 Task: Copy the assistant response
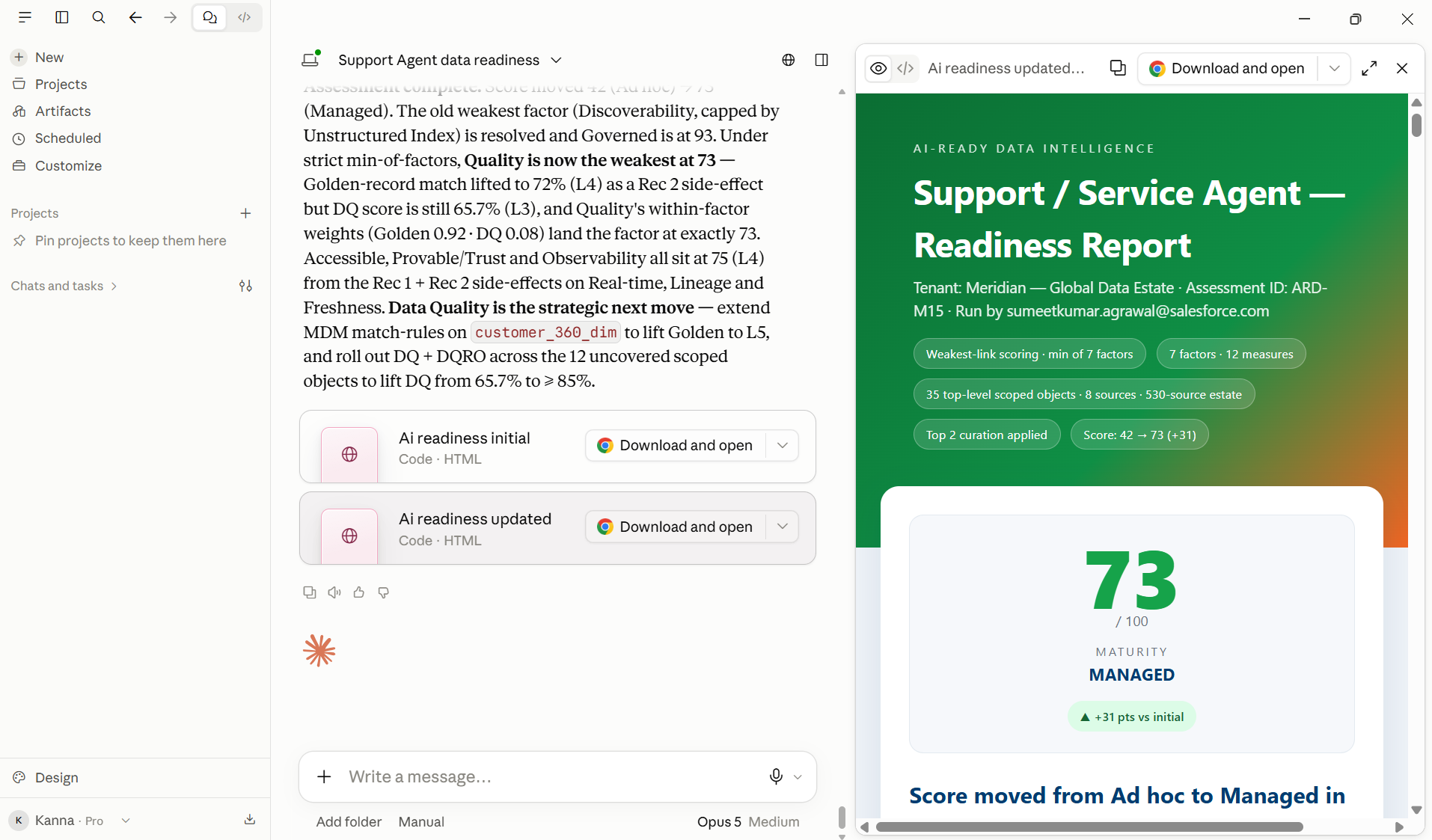click(x=310, y=592)
